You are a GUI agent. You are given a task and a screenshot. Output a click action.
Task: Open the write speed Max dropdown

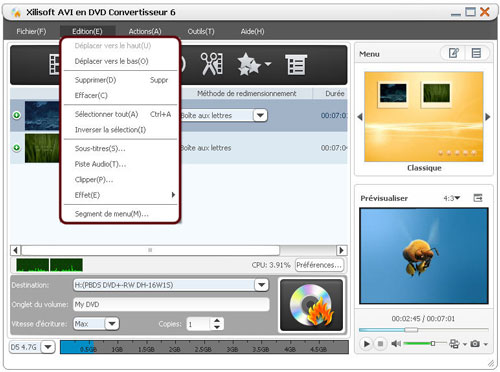click(112, 324)
